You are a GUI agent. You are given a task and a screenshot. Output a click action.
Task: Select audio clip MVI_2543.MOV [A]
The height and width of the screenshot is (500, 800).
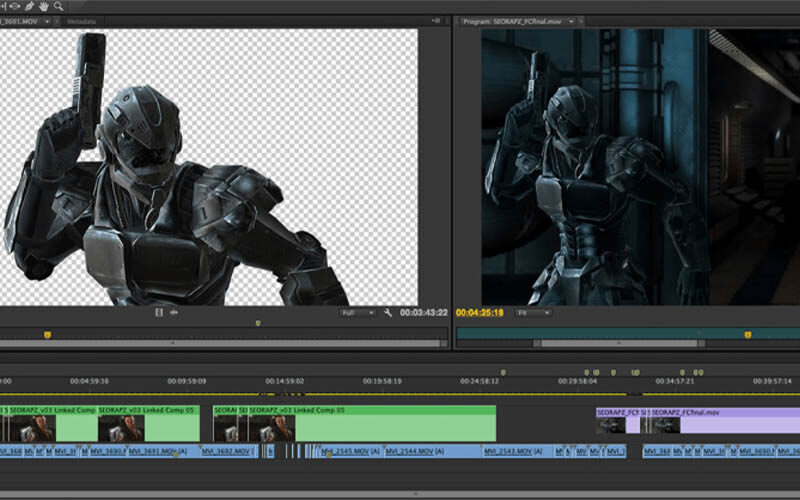pos(517,451)
